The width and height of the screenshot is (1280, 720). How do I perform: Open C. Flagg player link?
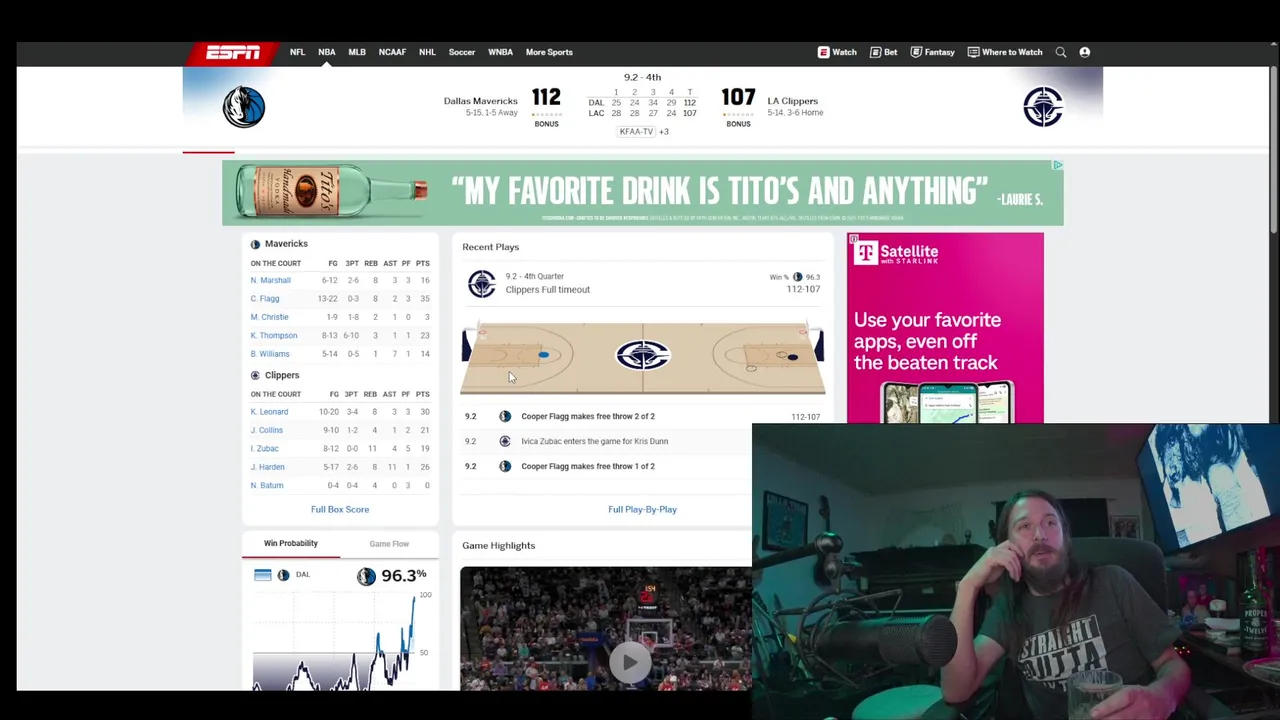tap(265, 298)
